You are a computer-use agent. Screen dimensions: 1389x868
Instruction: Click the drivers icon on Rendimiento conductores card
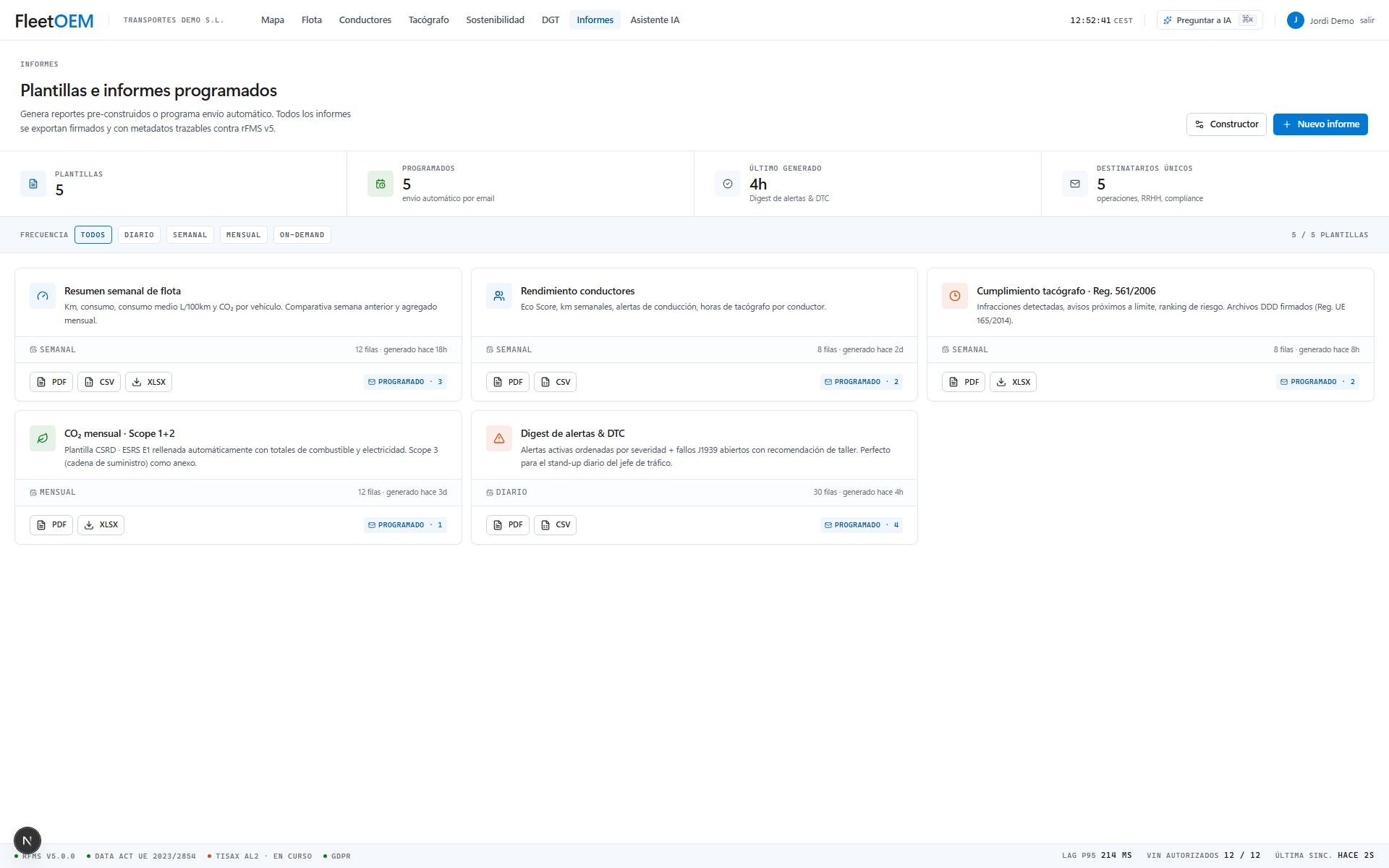click(x=499, y=296)
